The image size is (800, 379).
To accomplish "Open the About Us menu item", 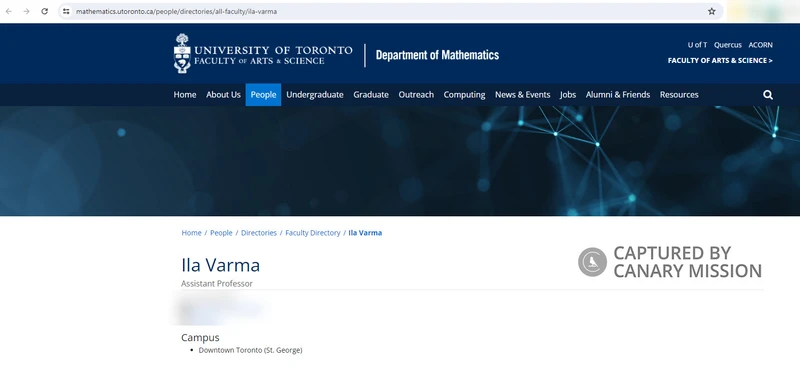I will (223, 95).
